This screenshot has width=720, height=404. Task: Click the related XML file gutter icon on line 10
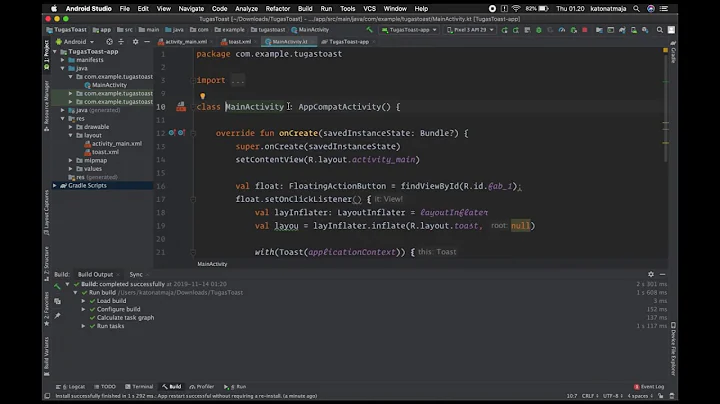tap(181, 107)
